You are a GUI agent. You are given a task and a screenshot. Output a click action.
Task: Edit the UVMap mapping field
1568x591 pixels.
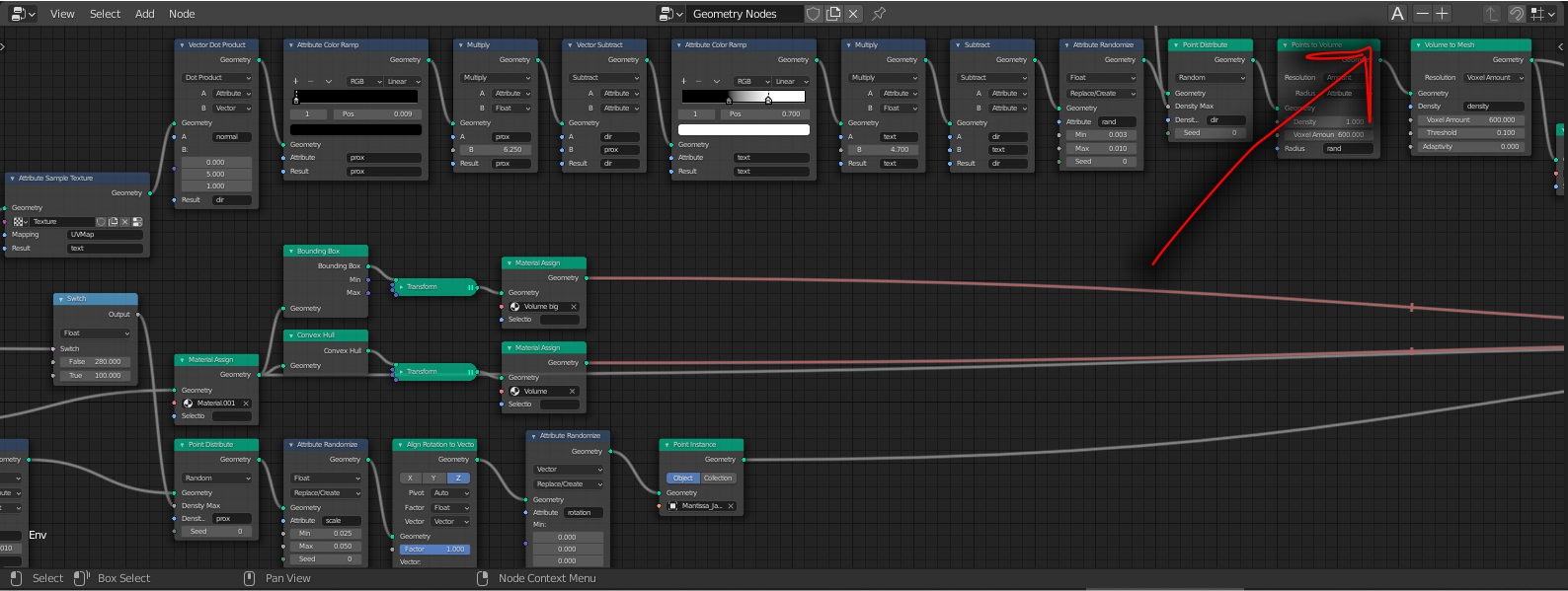[x=106, y=235]
